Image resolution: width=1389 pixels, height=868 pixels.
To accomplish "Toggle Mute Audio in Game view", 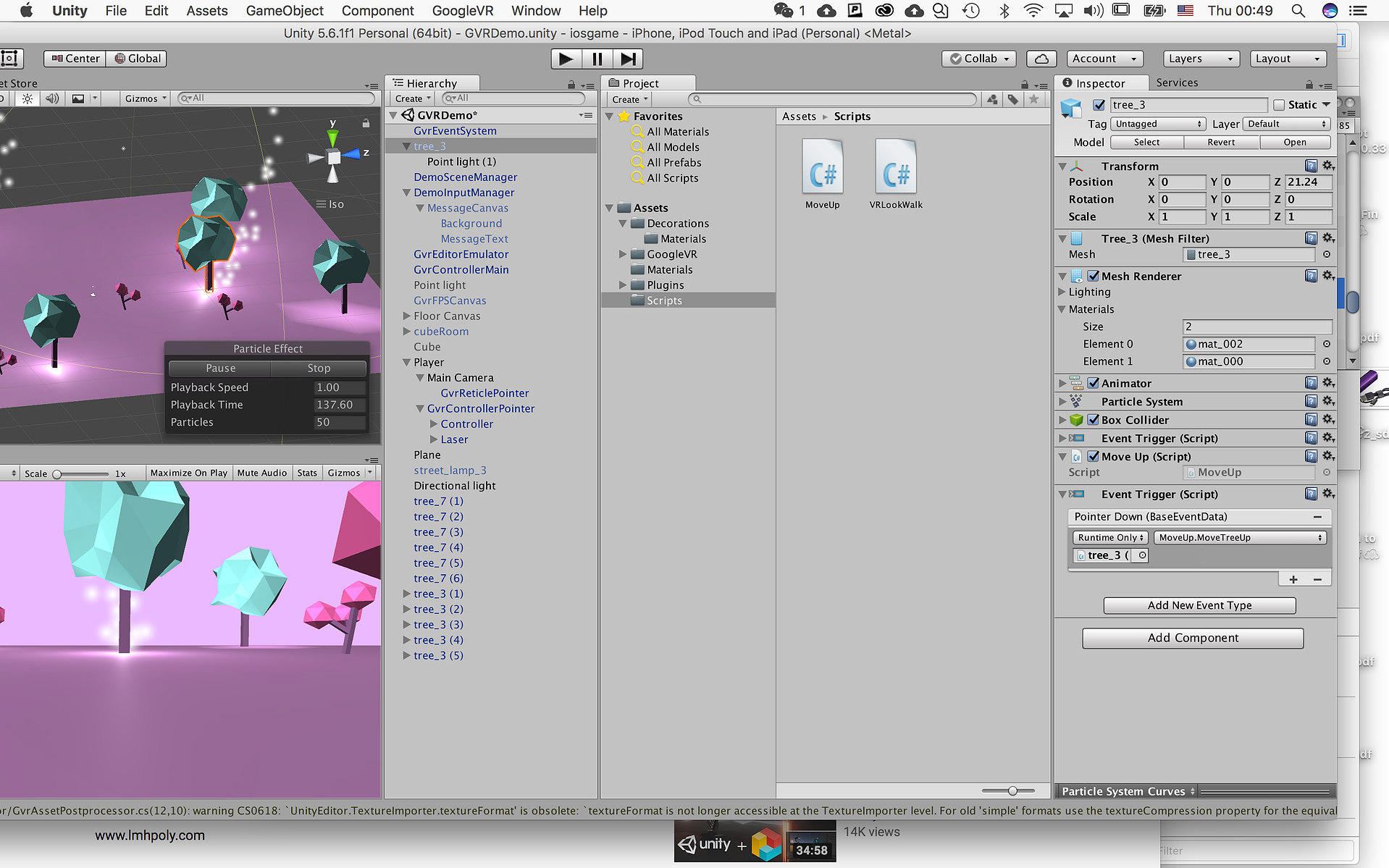I will [262, 473].
